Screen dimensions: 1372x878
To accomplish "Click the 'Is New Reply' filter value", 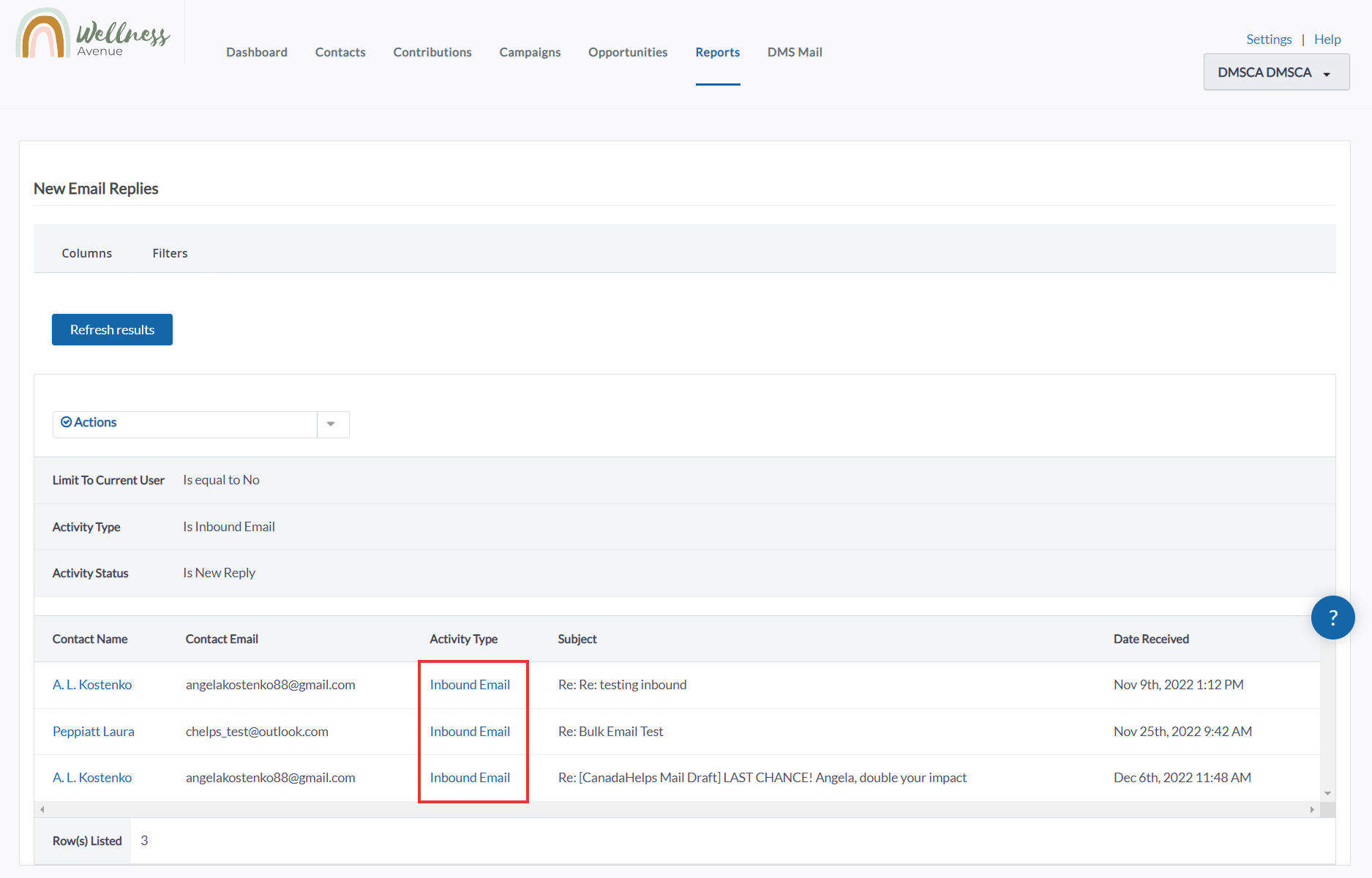I will pos(220,573).
